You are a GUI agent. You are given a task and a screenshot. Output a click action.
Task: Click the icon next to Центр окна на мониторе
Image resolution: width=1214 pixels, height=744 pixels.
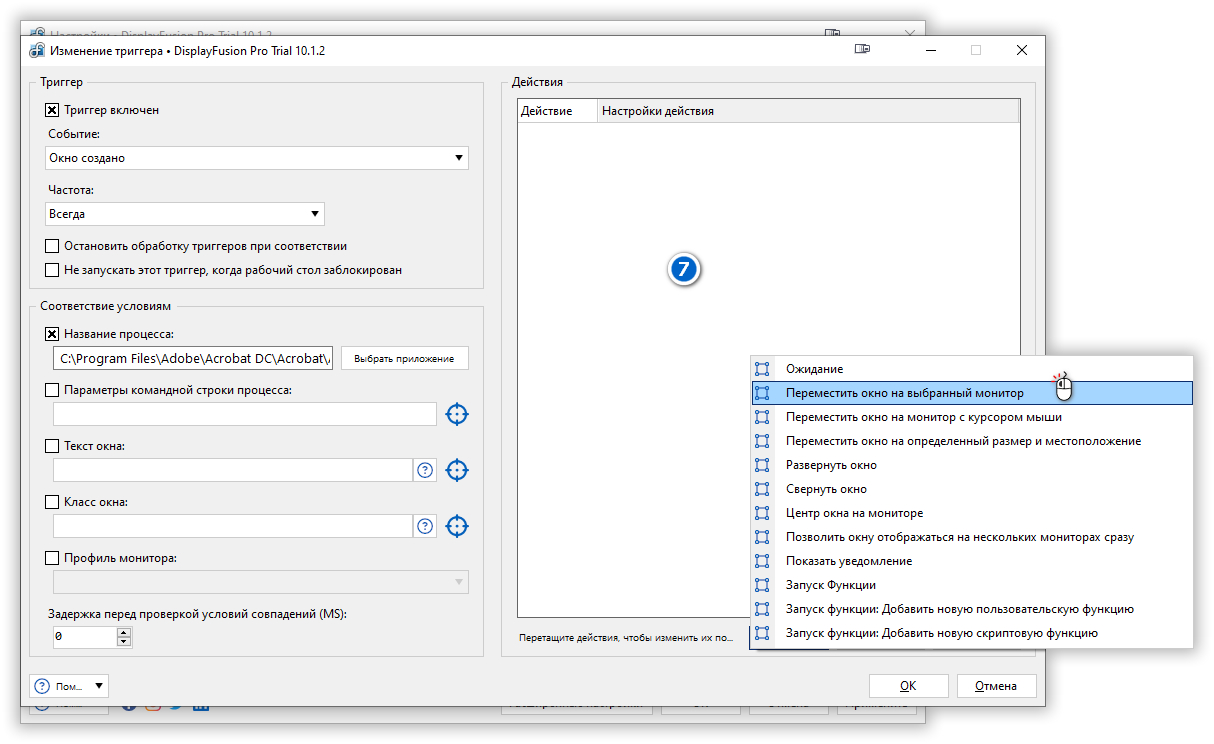click(762, 513)
